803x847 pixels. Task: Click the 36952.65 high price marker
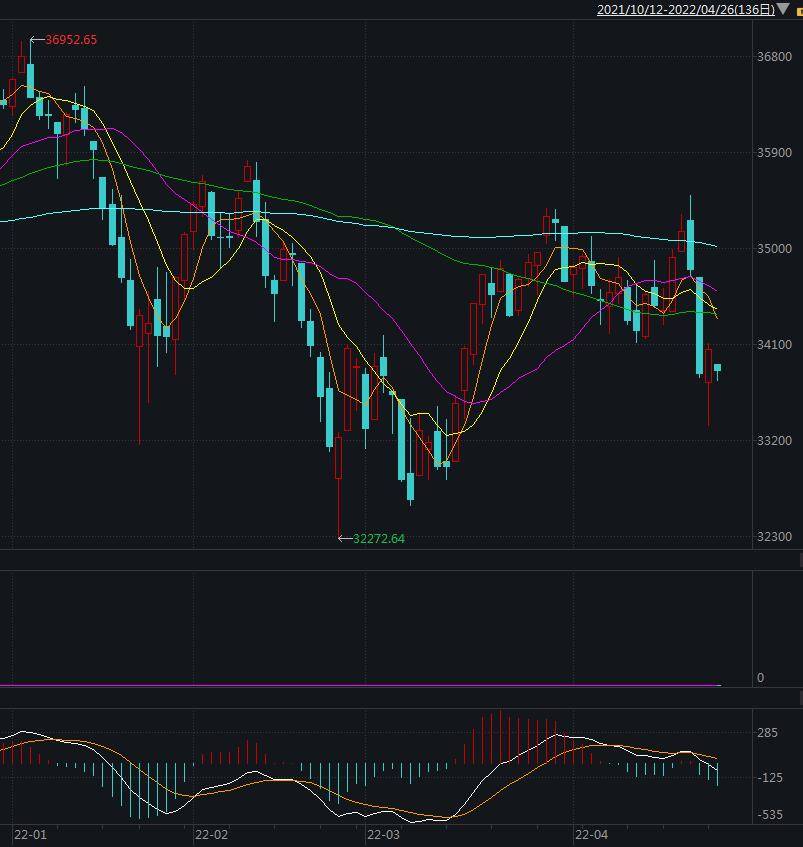pos(70,40)
